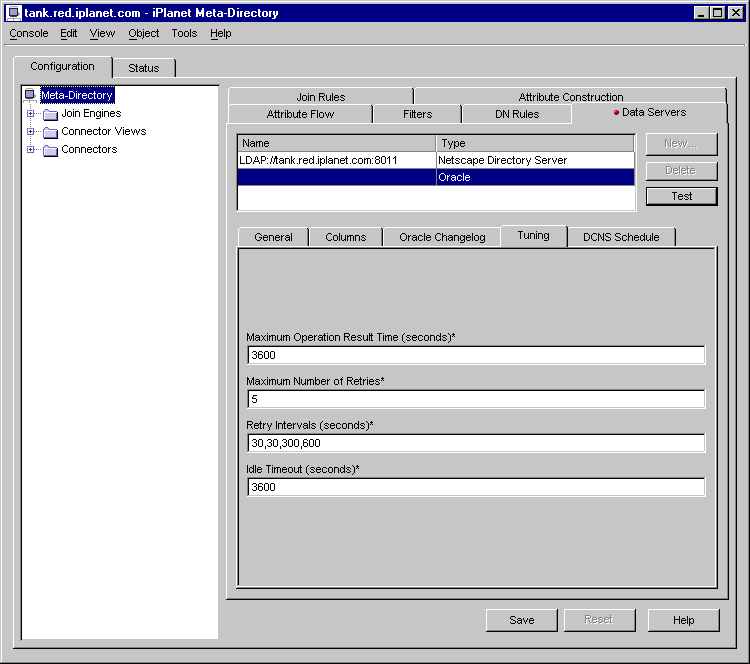Click the Delete button
This screenshot has width=750, height=664.
coord(682,170)
